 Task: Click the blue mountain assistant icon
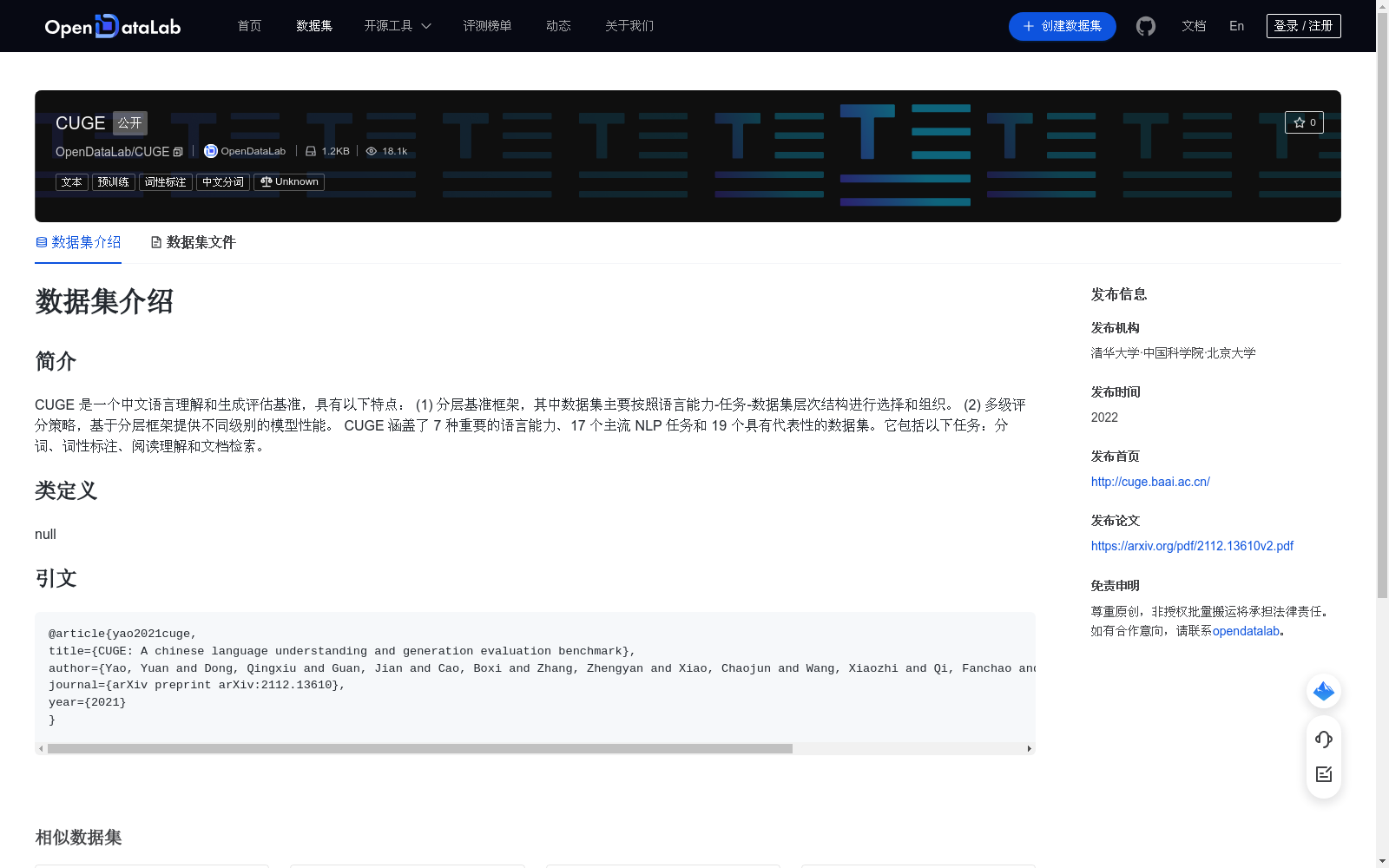click(x=1323, y=691)
